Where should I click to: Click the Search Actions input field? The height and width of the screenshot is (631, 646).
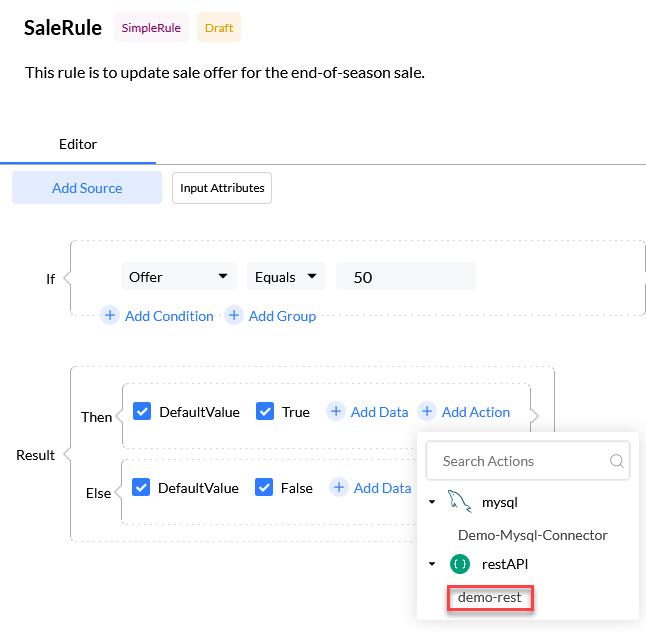click(x=520, y=461)
